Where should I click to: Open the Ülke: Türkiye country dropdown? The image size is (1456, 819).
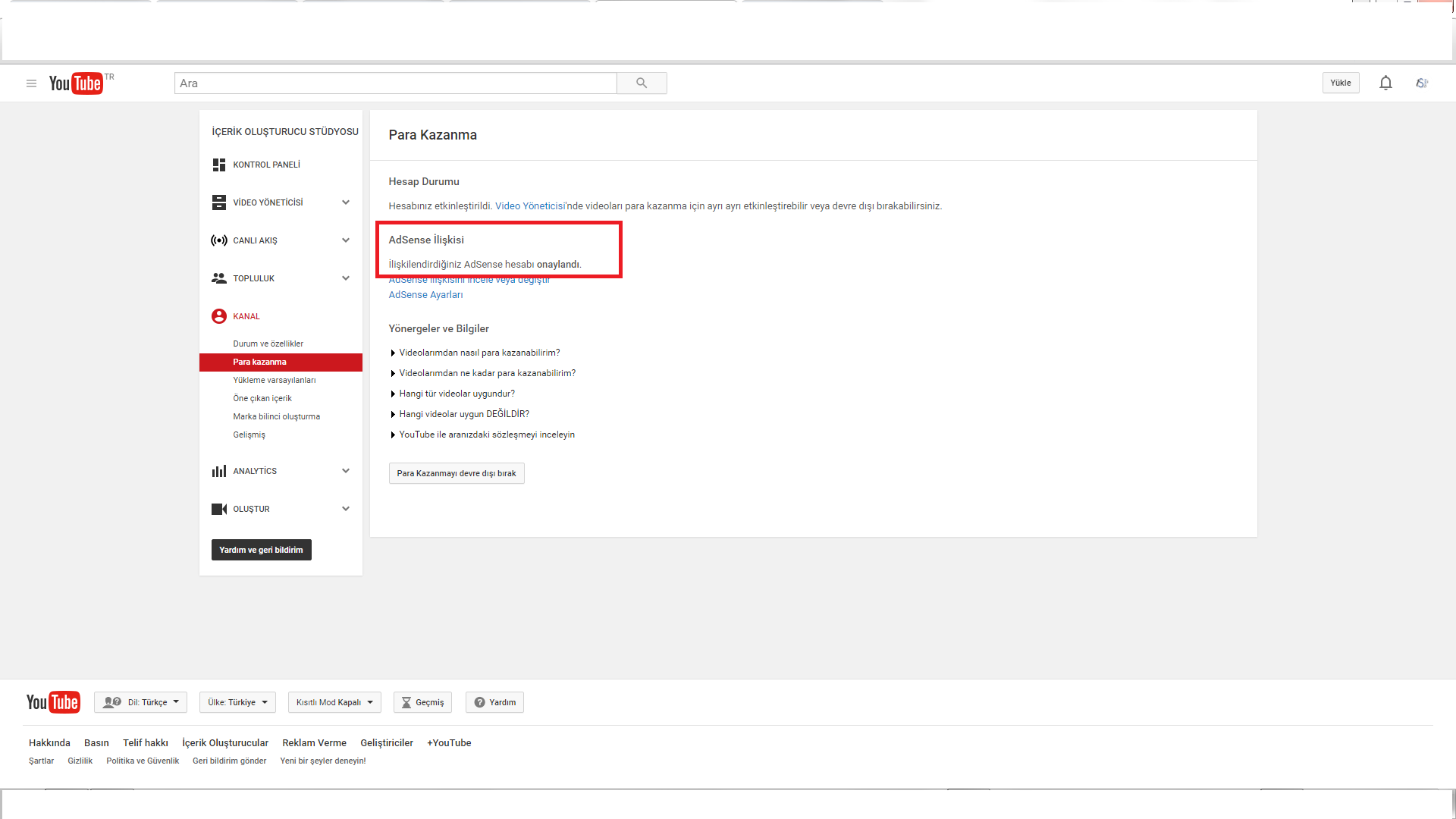pyautogui.click(x=237, y=702)
